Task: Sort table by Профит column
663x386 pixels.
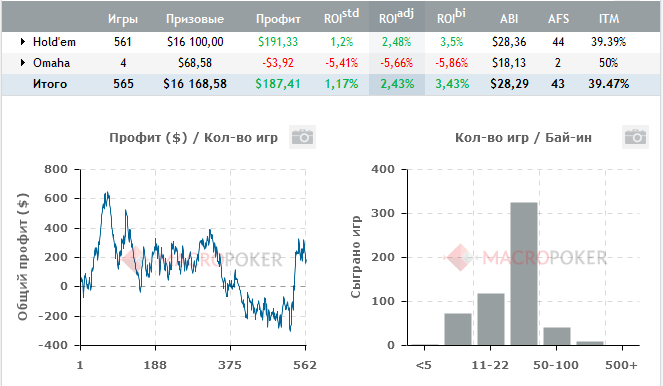Action: tap(278, 19)
